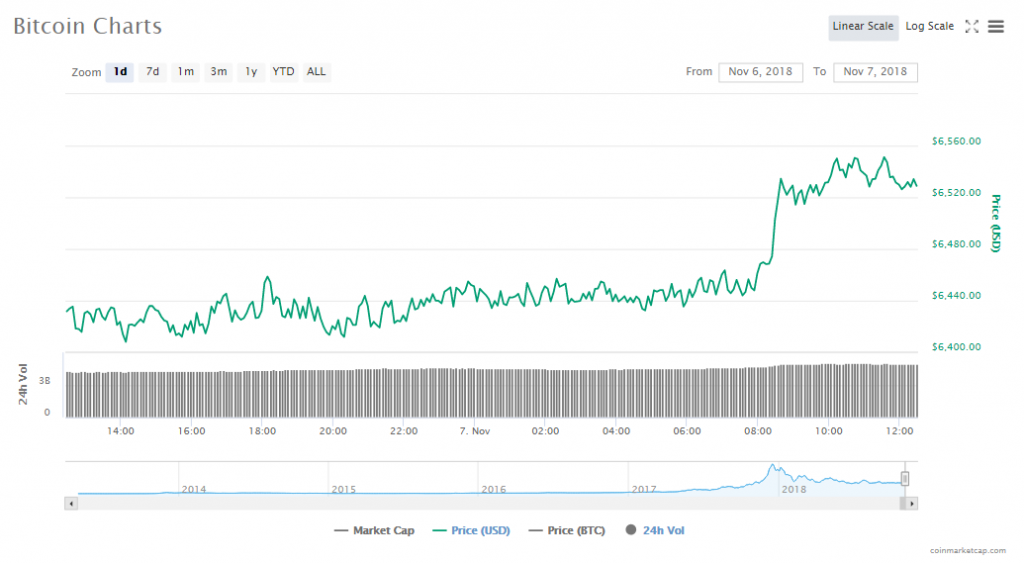
Task: Switch to Log Scale
Action: 929,27
